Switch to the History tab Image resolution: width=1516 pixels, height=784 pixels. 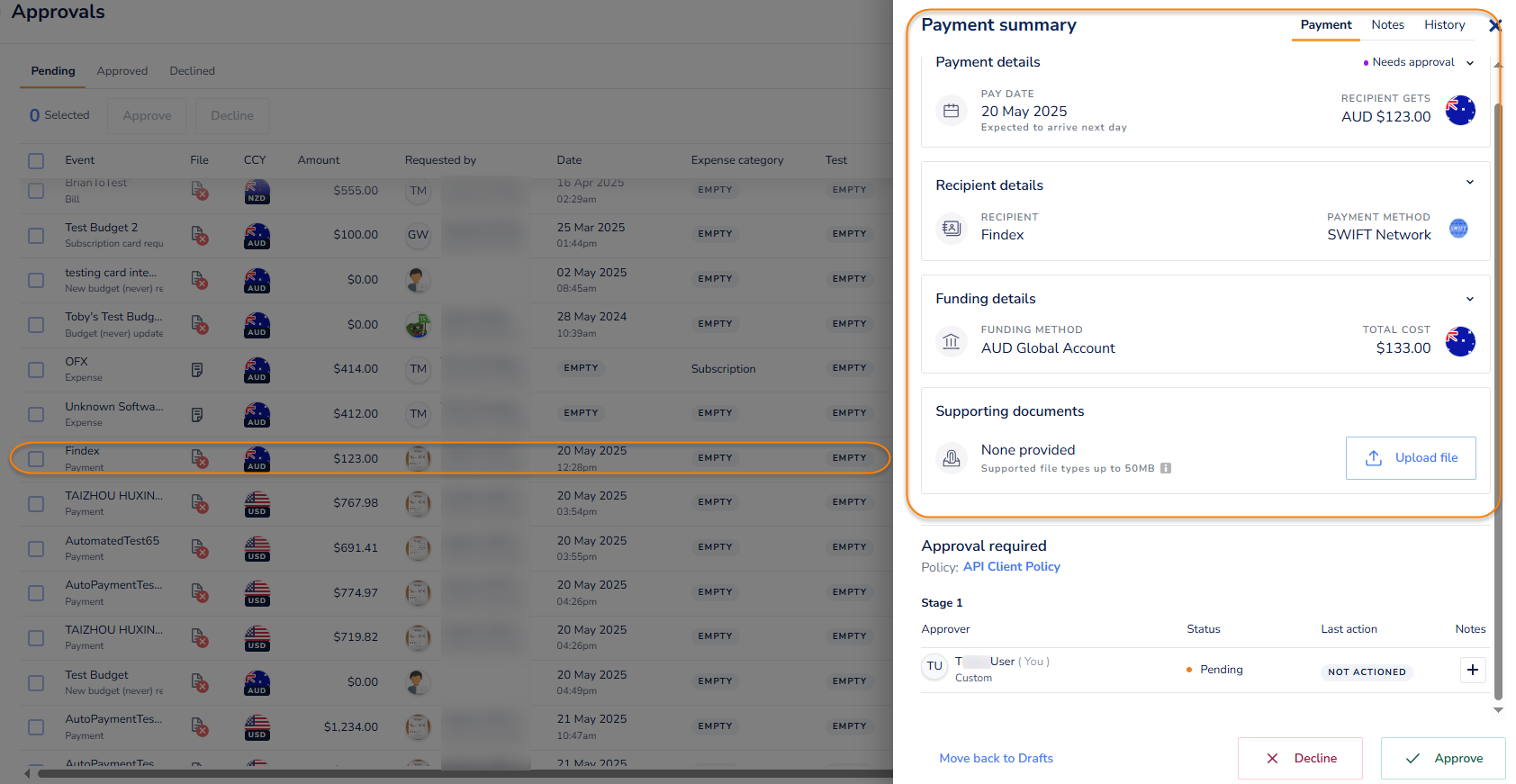[x=1444, y=25]
